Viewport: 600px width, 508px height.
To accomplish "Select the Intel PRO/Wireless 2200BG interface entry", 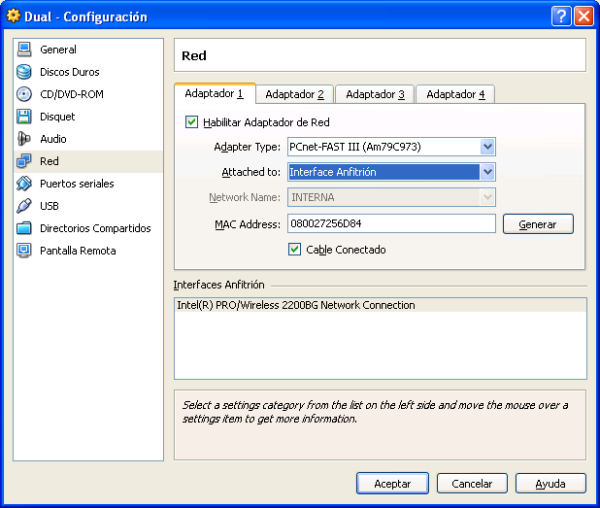I will tap(295, 306).
